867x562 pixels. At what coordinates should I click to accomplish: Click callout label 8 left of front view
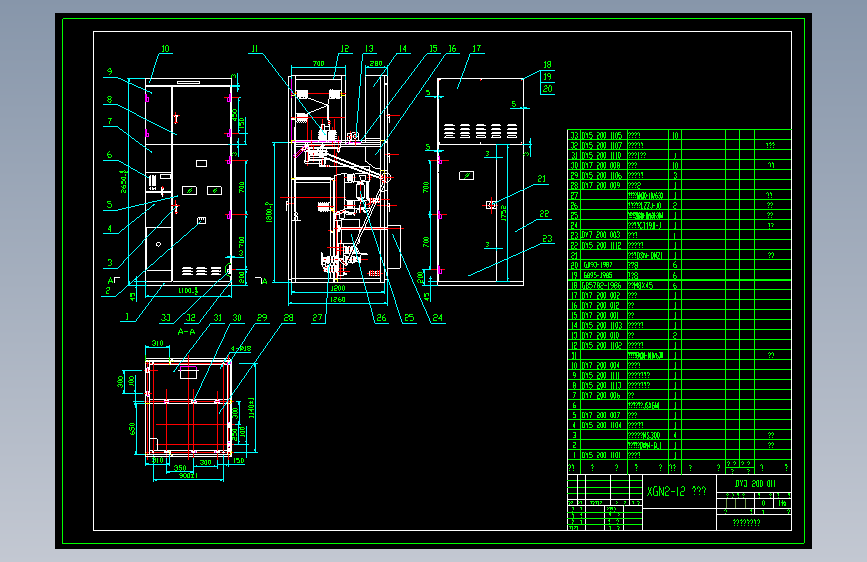click(x=109, y=100)
